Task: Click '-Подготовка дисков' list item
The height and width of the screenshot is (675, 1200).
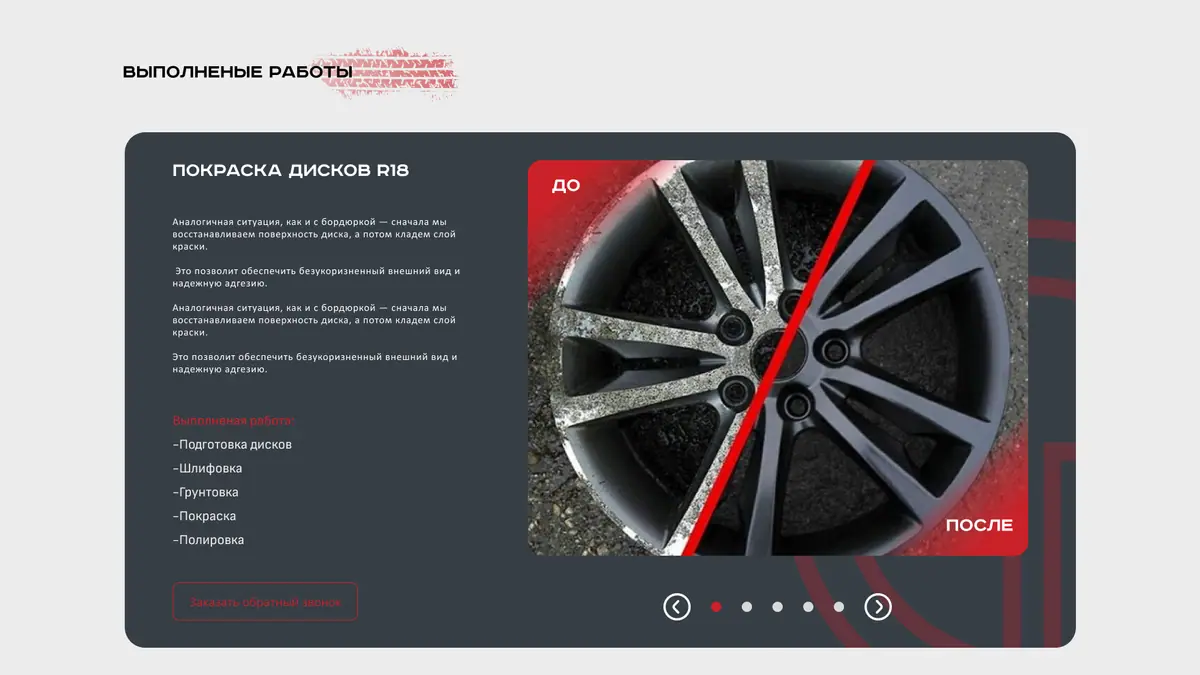Action: (232, 445)
